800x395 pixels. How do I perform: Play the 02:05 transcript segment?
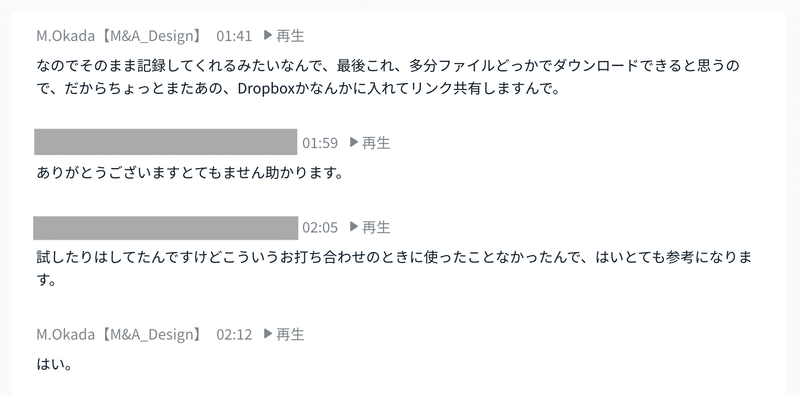(370, 227)
